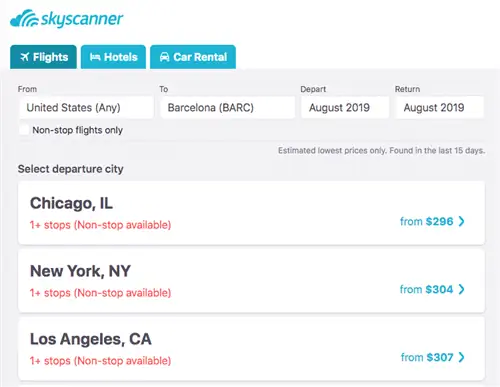Click the chevron arrow next to $307
Image resolution: width=500 pixels, height=387 pixels.
[461, 357]
